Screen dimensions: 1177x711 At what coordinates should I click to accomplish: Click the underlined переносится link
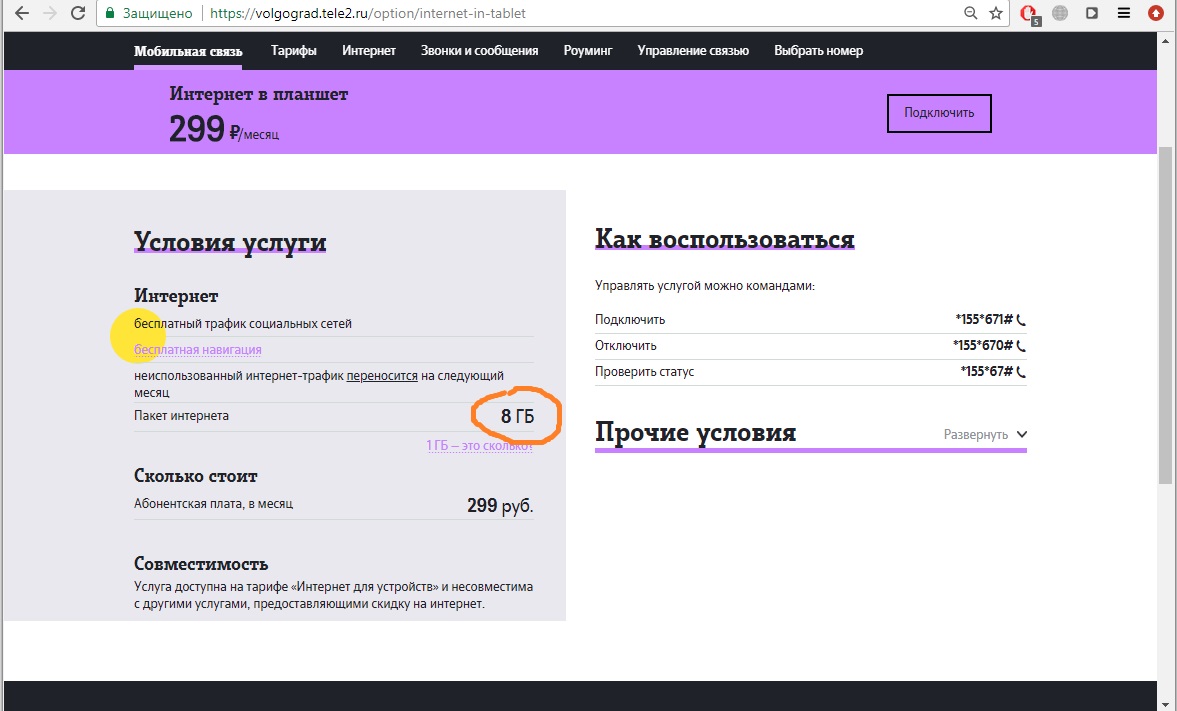pyautogui.click(x=382, y=375)
